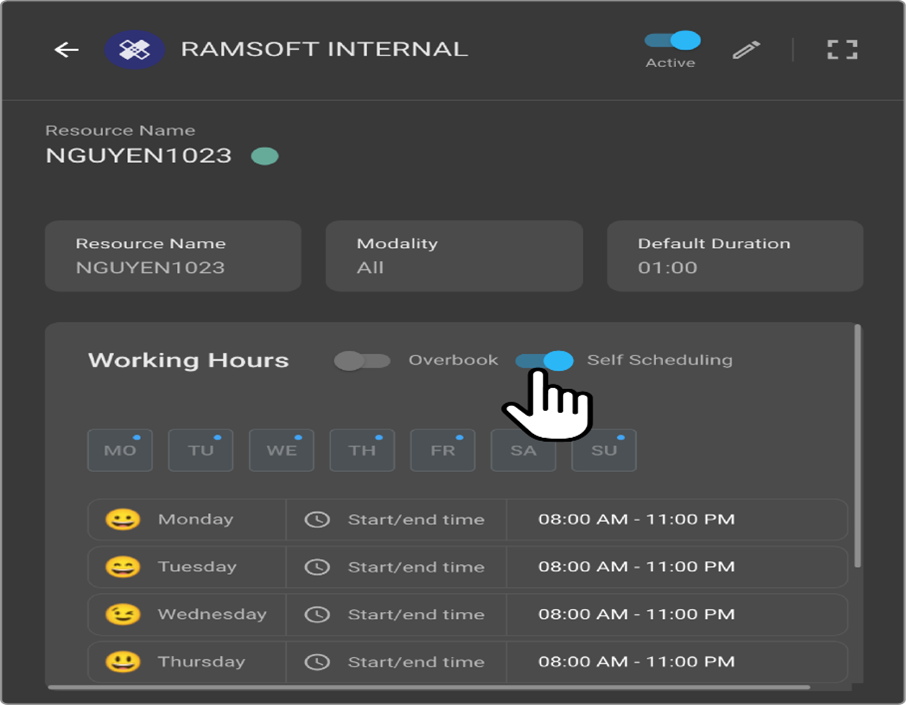Click Start/end time label in Wednesday row
Viewport: 906px width, 705px height.
pyautogui.click(x=416, y=614)
